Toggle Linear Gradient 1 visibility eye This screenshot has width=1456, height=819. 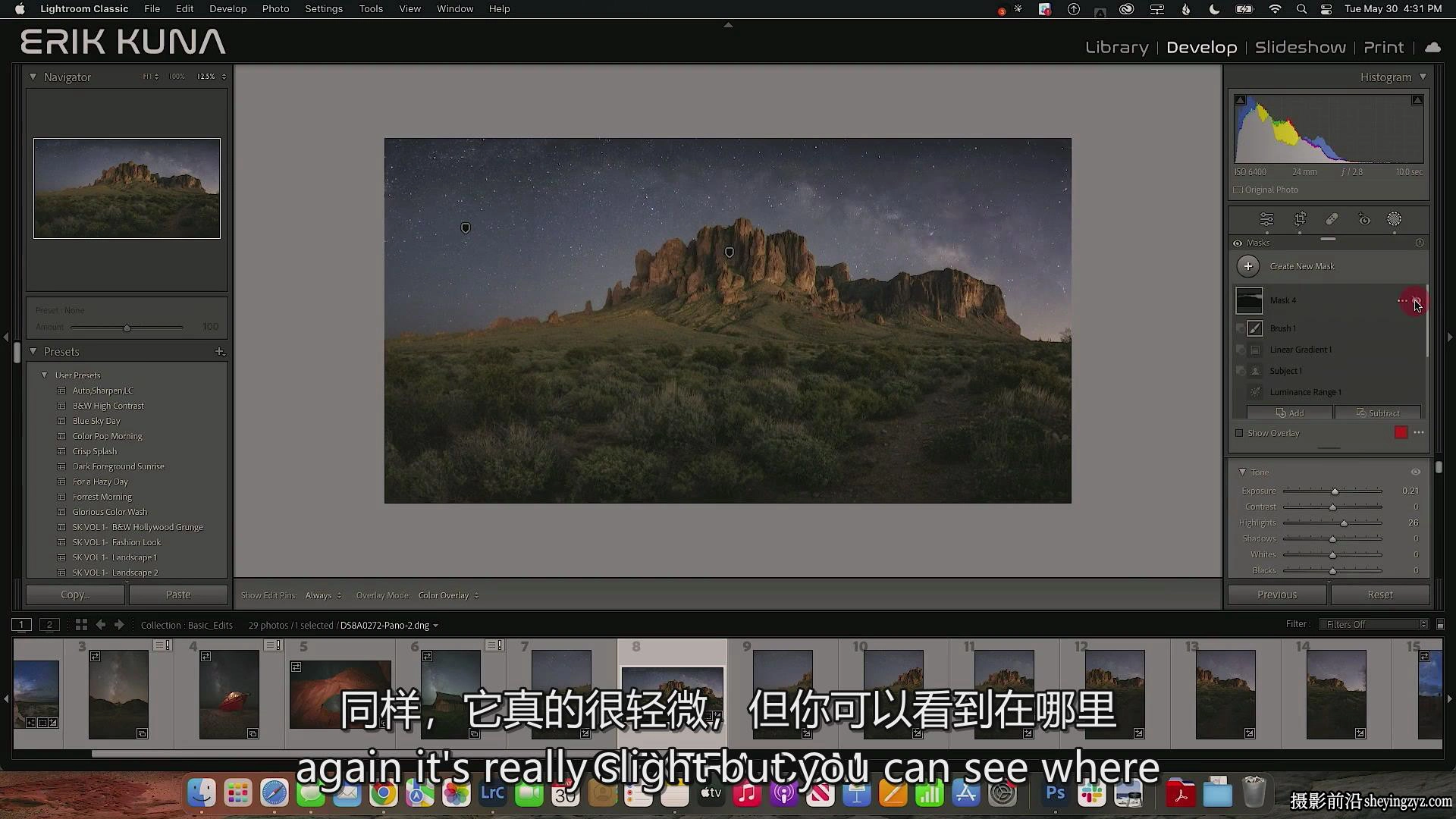point(1241,350)
